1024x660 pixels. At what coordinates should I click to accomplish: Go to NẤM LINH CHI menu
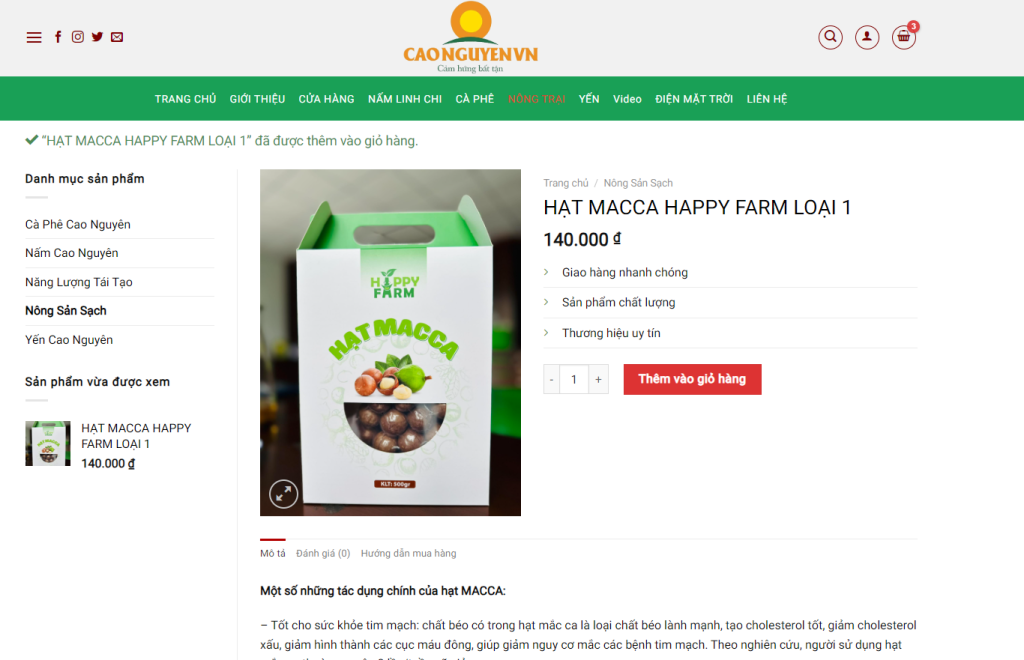tap(405, 99)
